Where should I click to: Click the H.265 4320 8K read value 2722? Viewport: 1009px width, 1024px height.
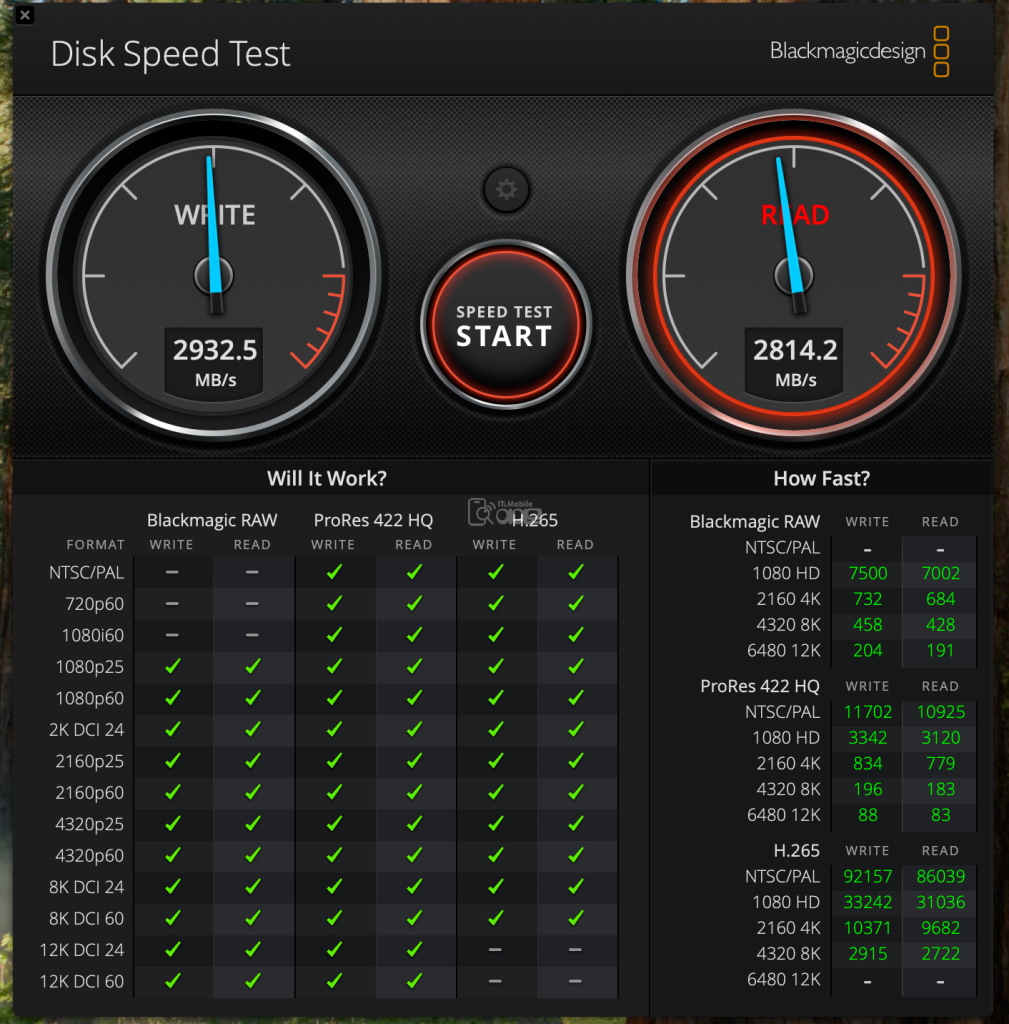coord(940,953)
